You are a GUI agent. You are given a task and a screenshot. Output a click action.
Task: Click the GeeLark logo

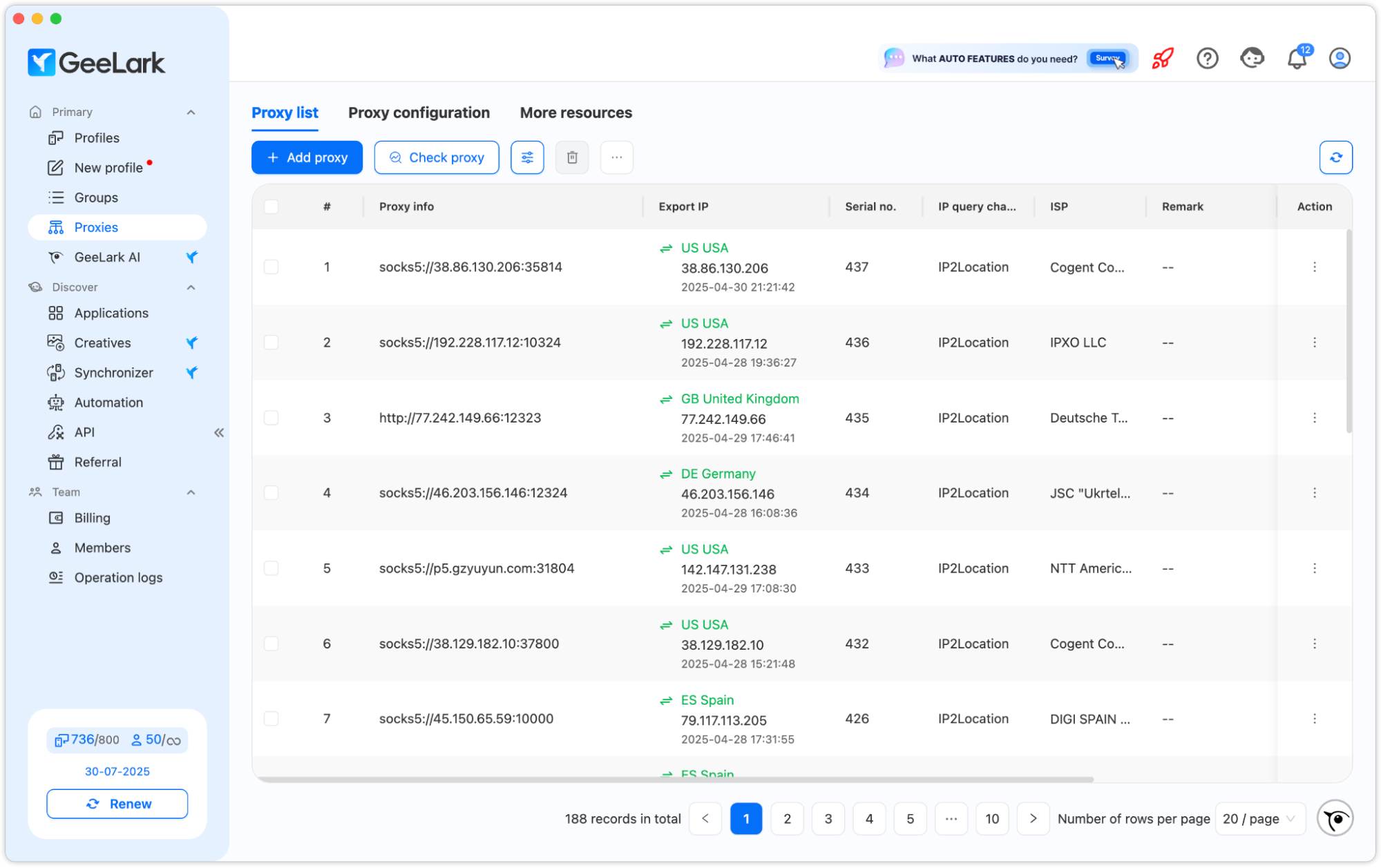96,63
